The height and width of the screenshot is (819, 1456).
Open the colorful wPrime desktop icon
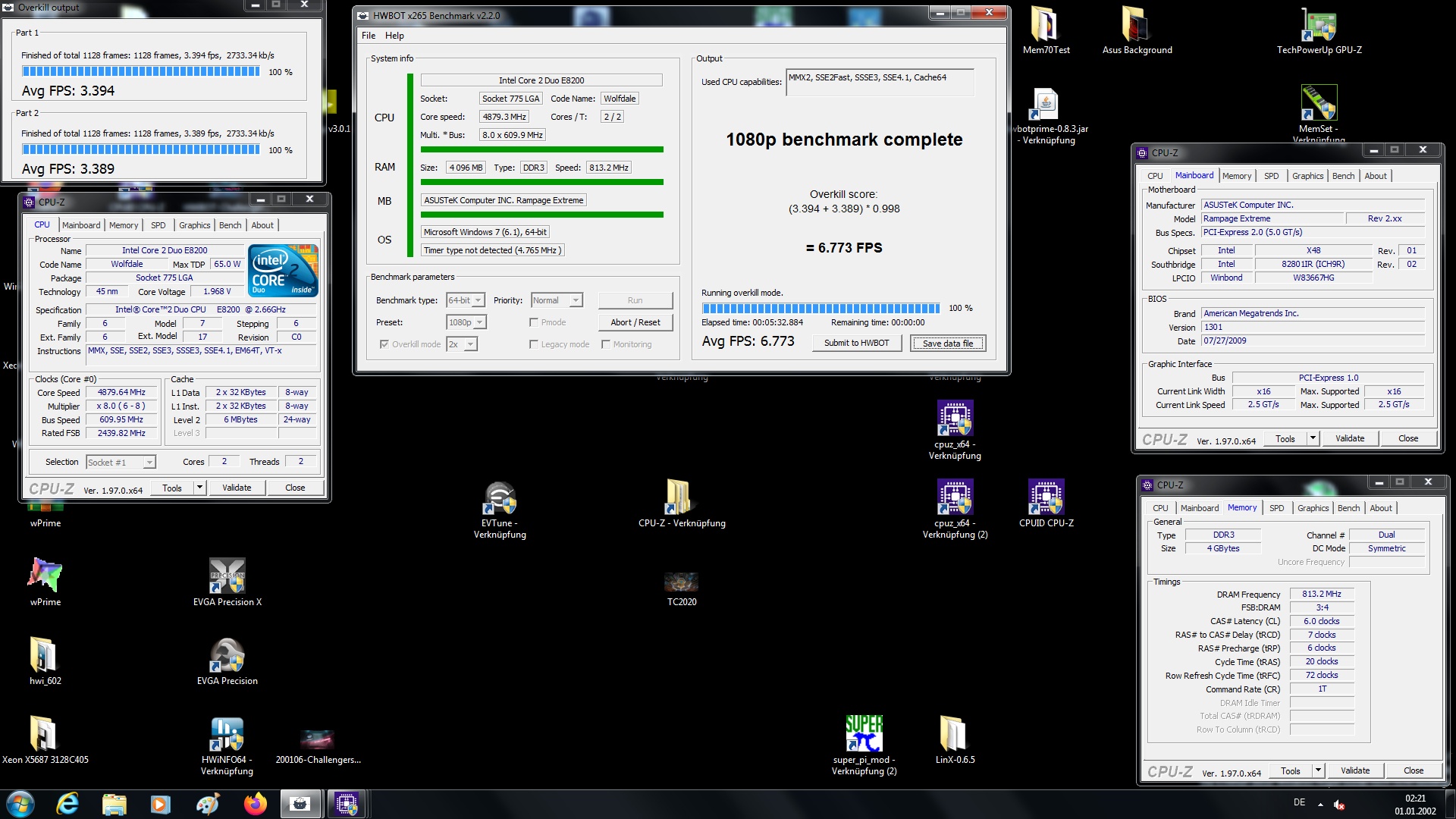click(45, 576)
